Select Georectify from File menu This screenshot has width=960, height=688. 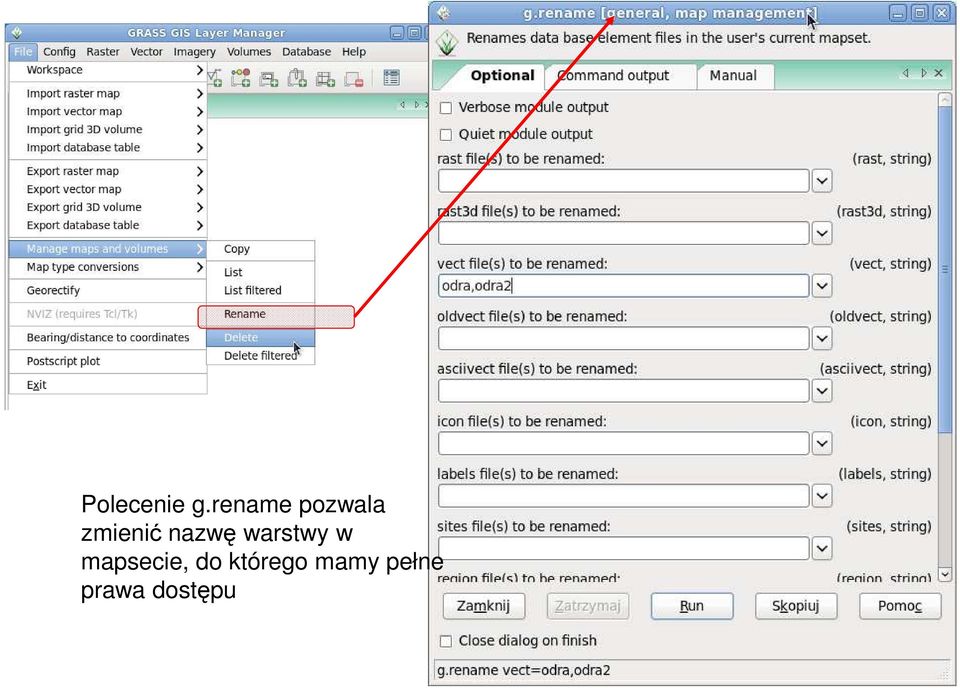point(108,291)
